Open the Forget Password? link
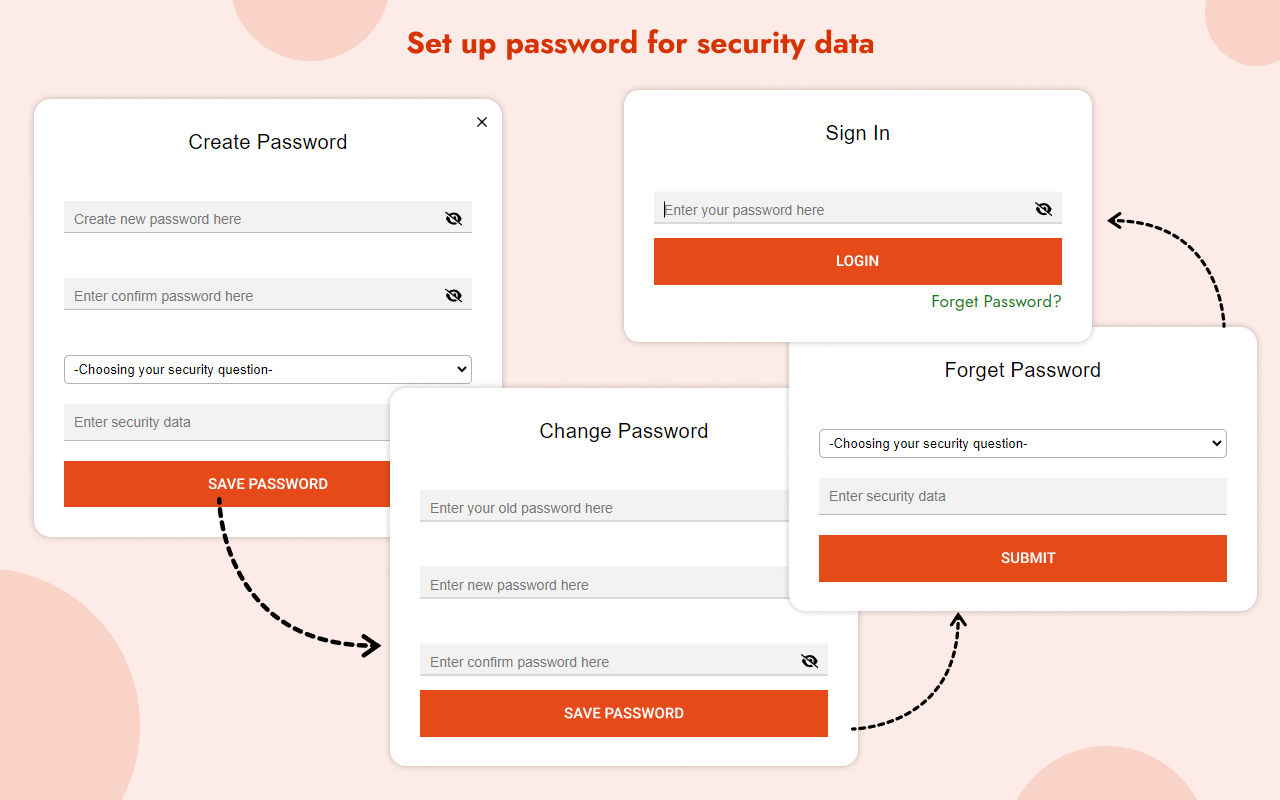This screenshot has height=800, width=1280. click(x=996, y=301)
